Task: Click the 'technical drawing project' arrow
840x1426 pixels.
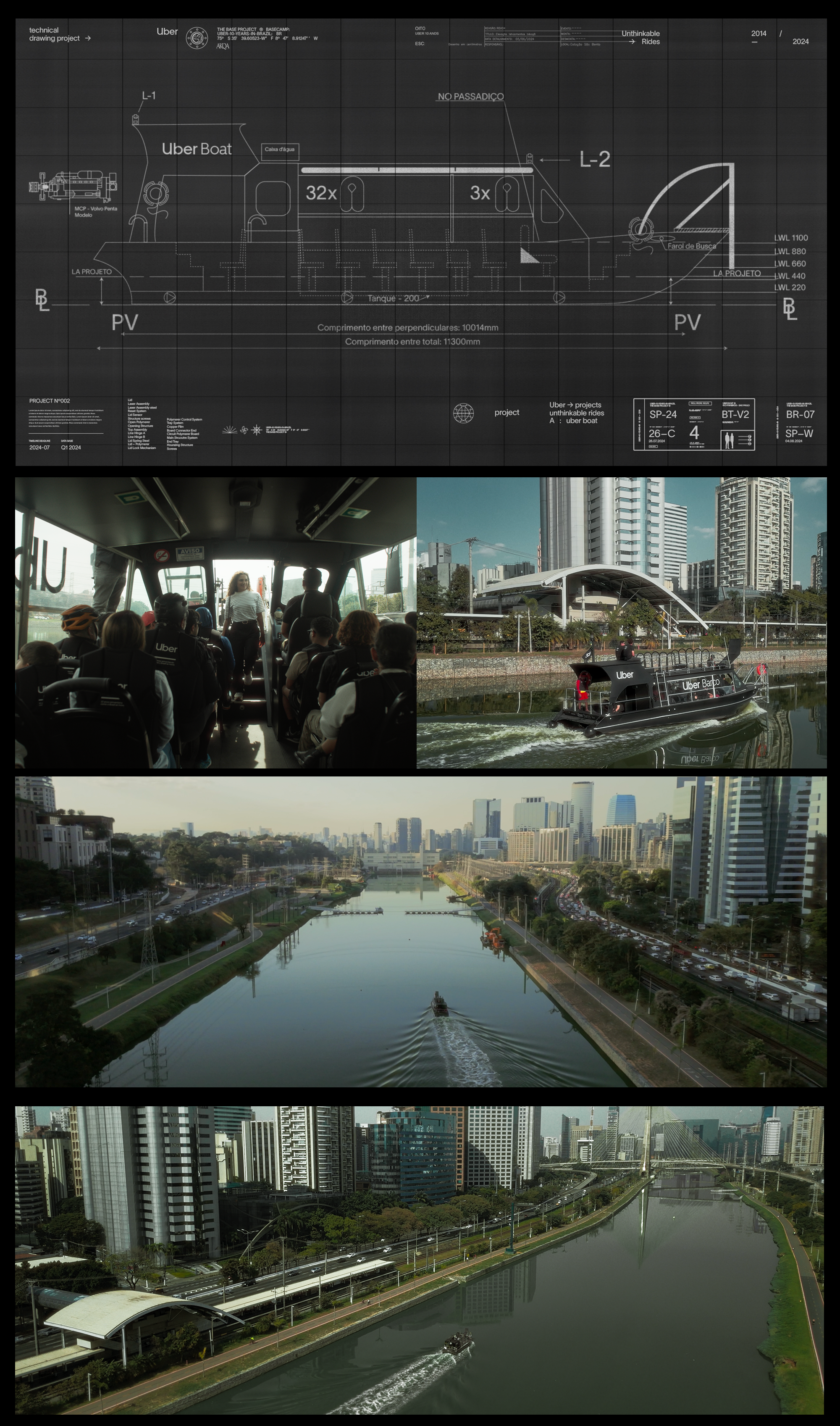Action: pyautogui.click(x=88, y=39)
